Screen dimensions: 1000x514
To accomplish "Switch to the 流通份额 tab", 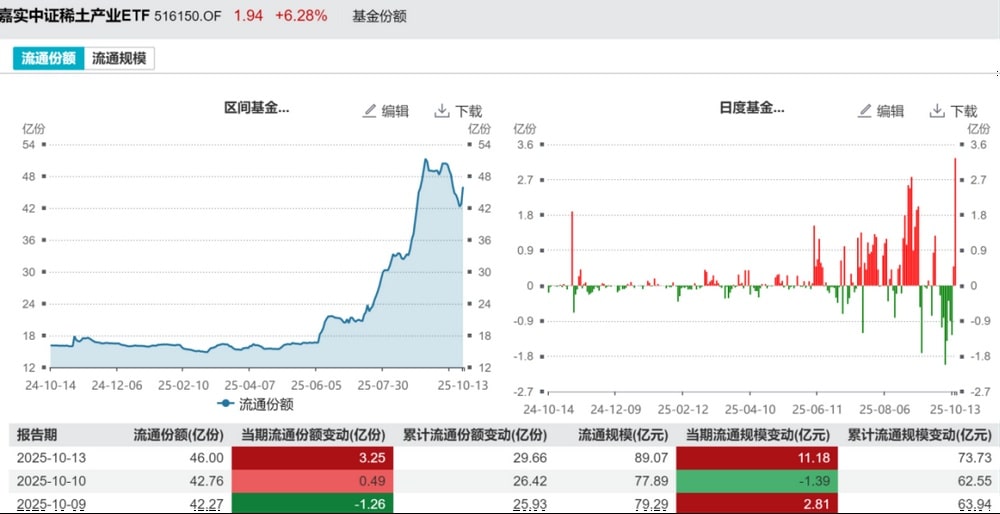I will coord(48,59).
